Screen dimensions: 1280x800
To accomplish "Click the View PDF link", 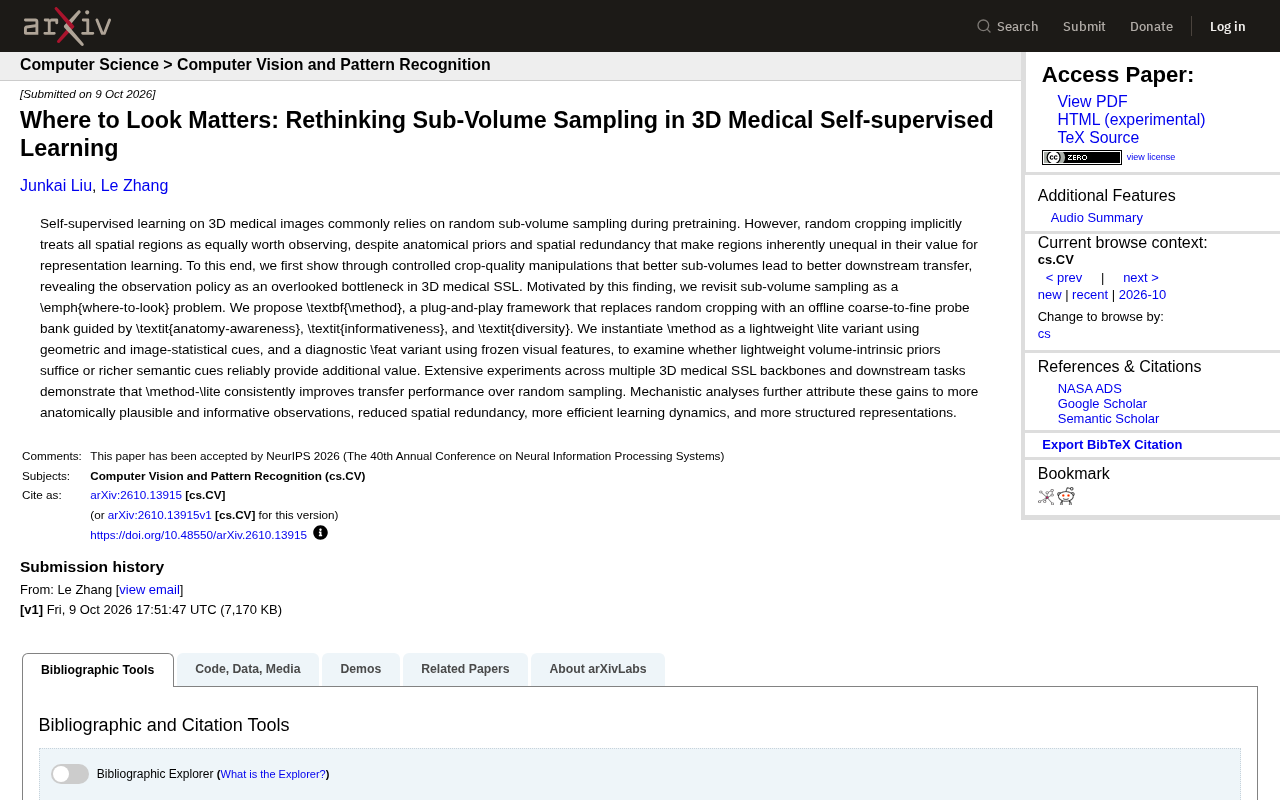I will tap(1092, 102).
